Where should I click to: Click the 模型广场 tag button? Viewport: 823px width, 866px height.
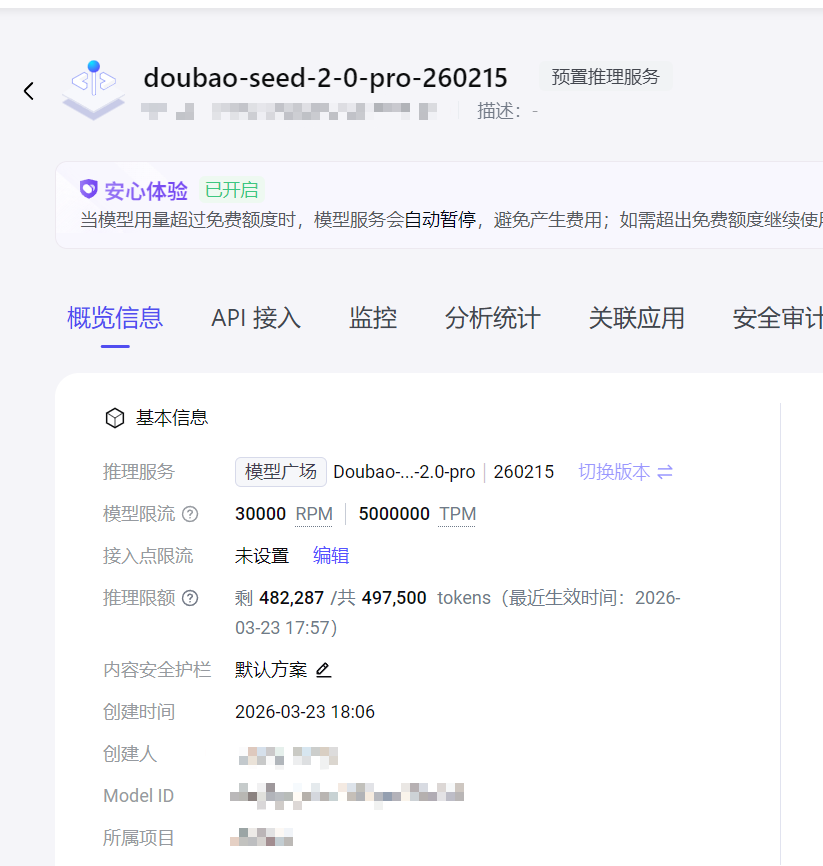tap(281, 472)
